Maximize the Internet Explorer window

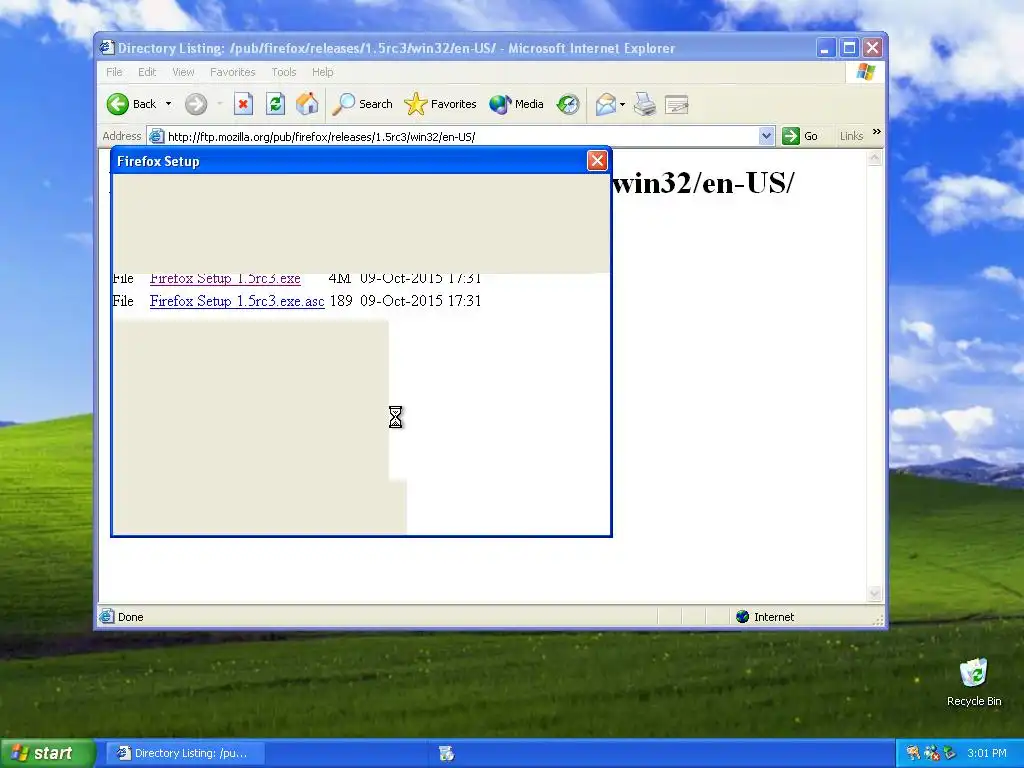850,48
